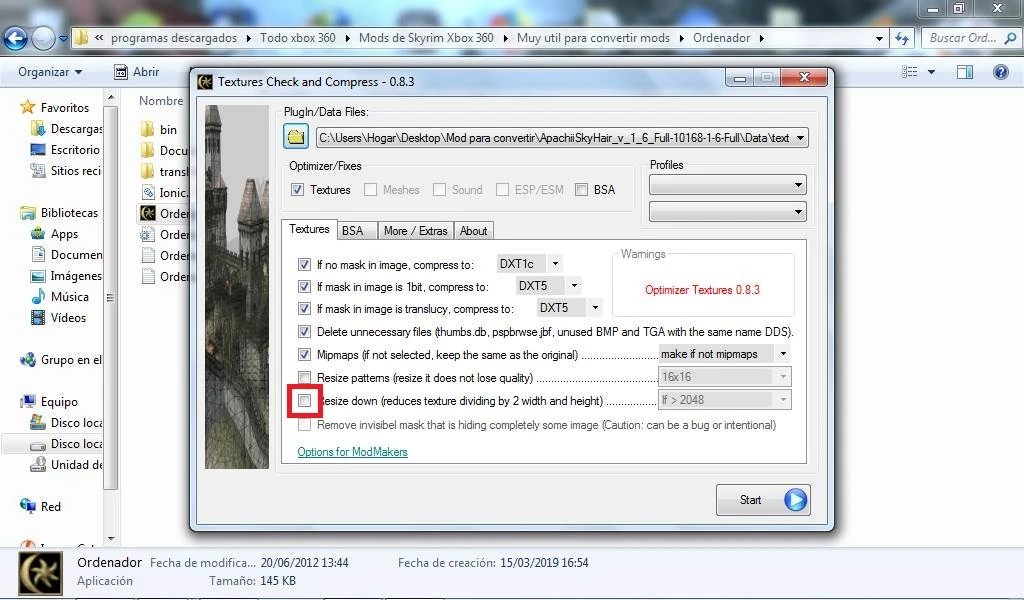
Task: Select 'Sitios recientes' in Favoritos
Action: click(67, 170)
